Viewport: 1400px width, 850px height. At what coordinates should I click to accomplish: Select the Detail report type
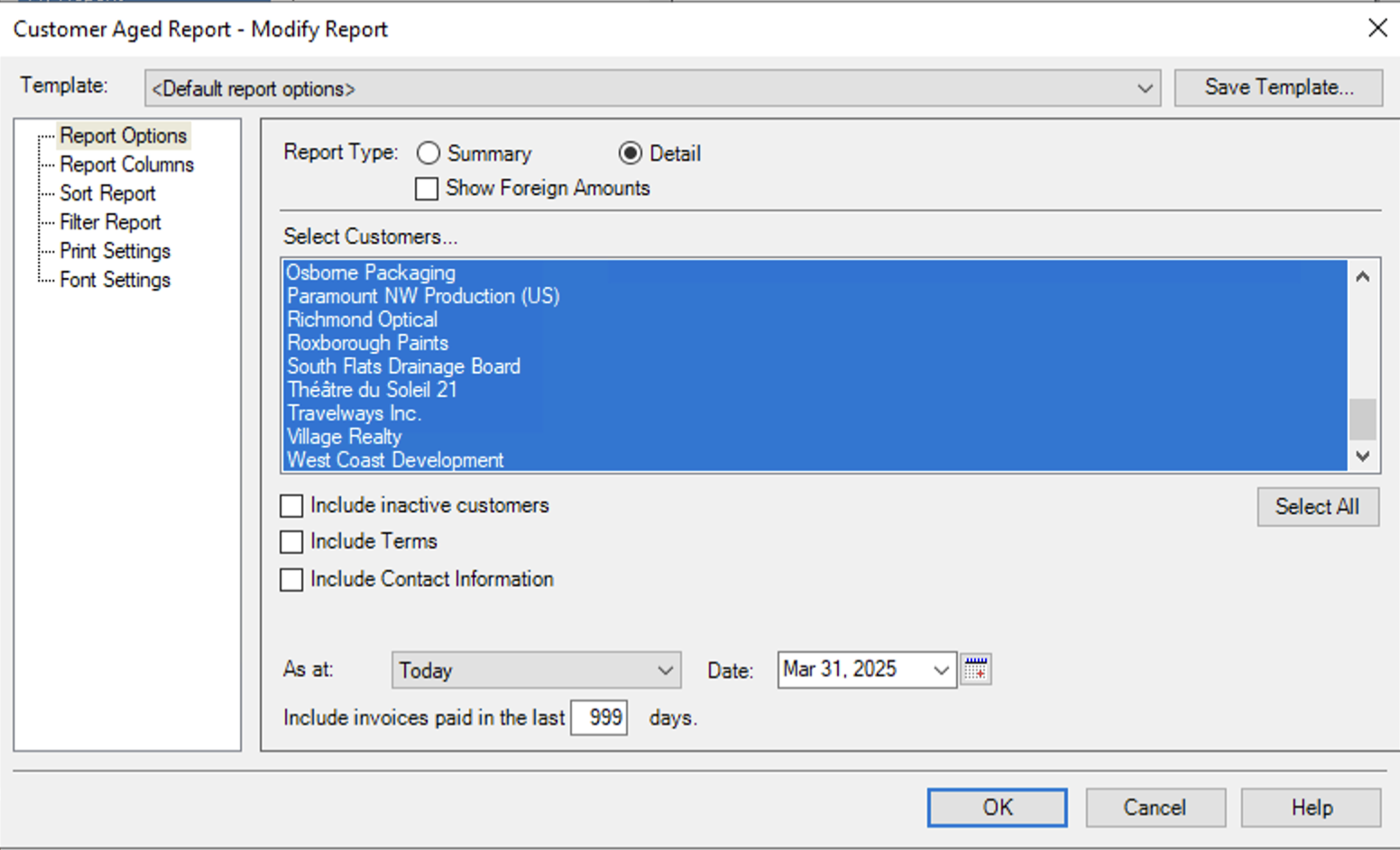[x=631, y=153]
